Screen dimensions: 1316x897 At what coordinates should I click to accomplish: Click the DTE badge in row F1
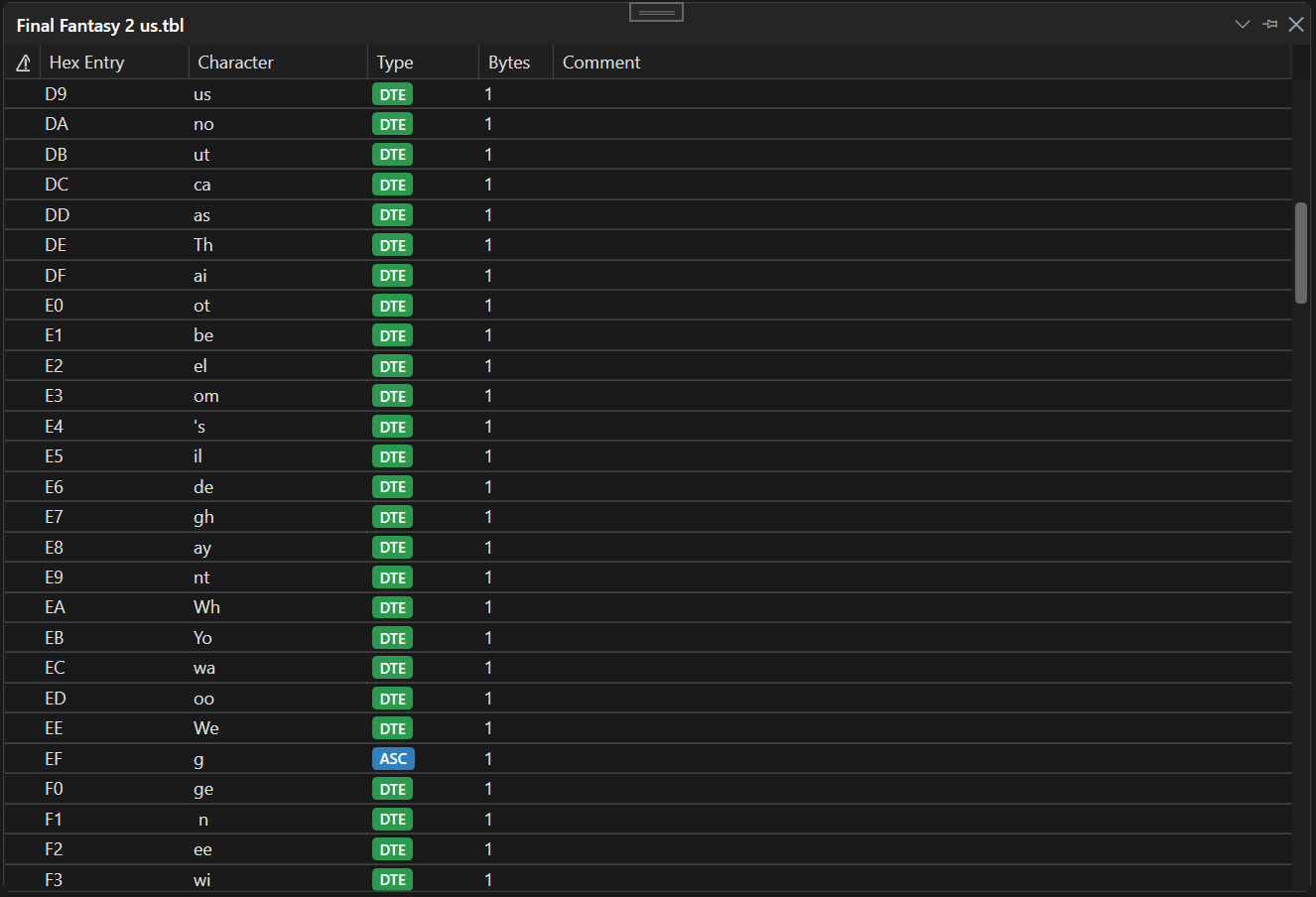393,820
